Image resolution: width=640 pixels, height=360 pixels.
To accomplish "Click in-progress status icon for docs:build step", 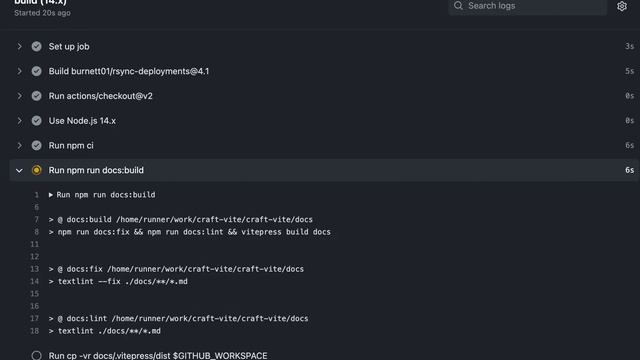I will point(36,170).
